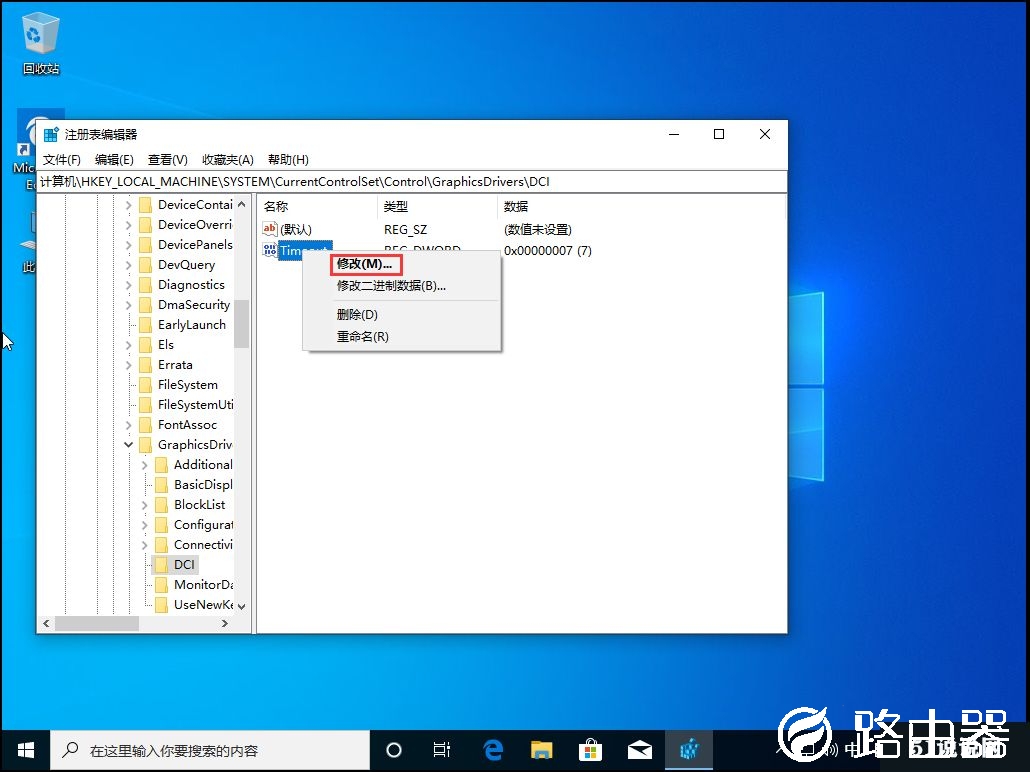Open the Windows Start menu

(25, 750)
